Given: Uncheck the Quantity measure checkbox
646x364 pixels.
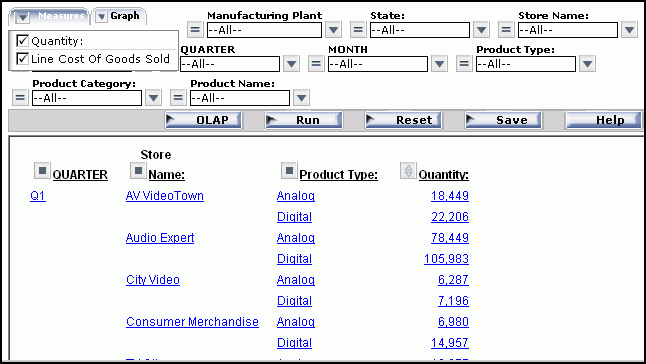Looking at the screenshot, I should point(22,41).
